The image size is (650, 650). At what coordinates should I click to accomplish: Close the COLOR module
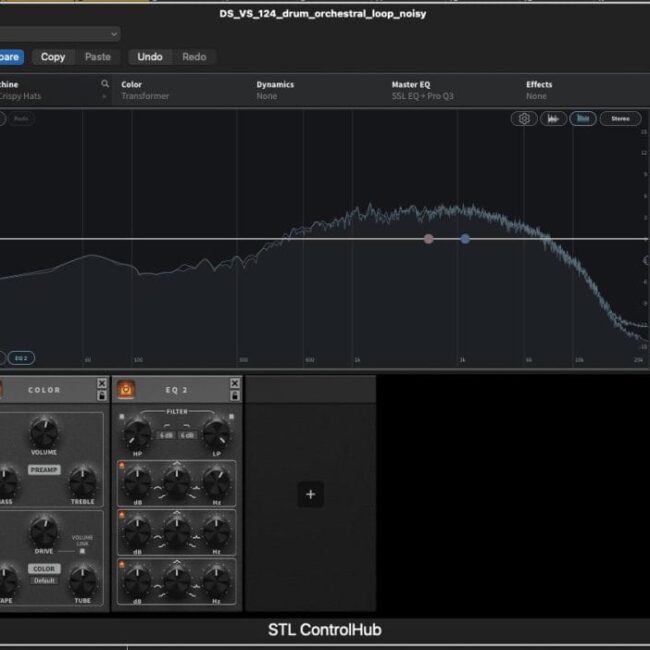click(x=101, y=383)
